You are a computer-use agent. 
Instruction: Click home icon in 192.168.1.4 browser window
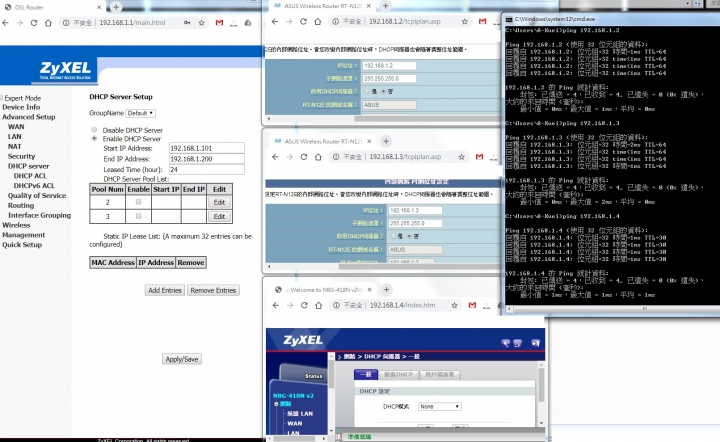318,305
